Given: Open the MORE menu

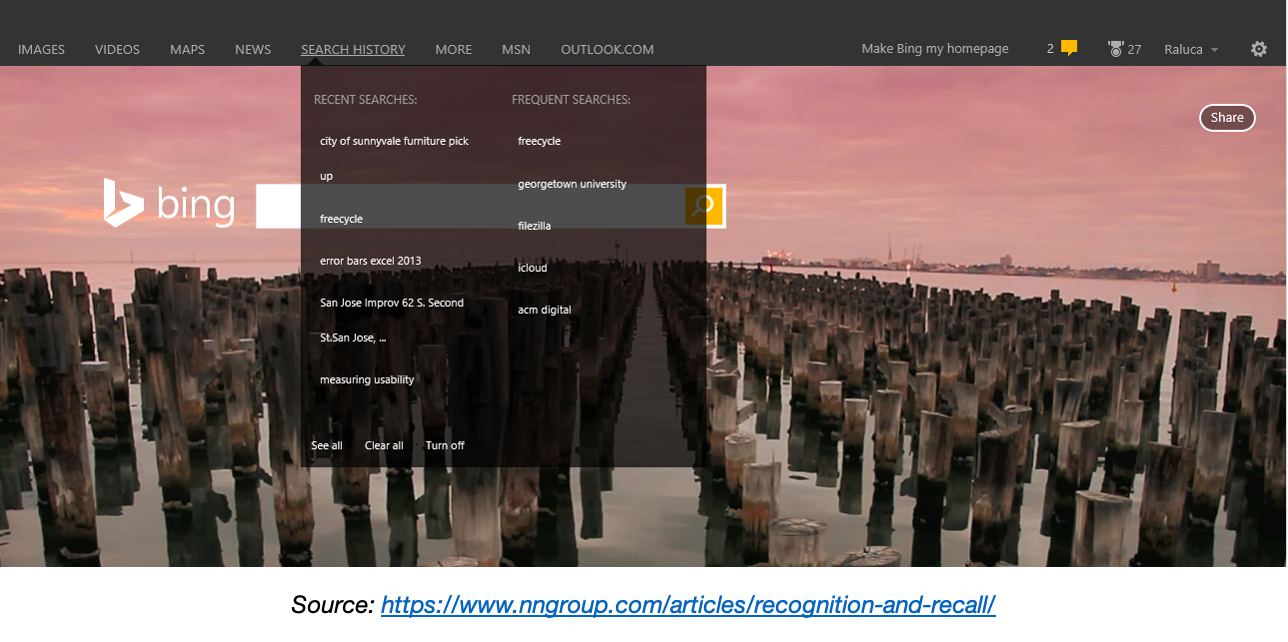Looking at the screenshot, I should point(453,49).
